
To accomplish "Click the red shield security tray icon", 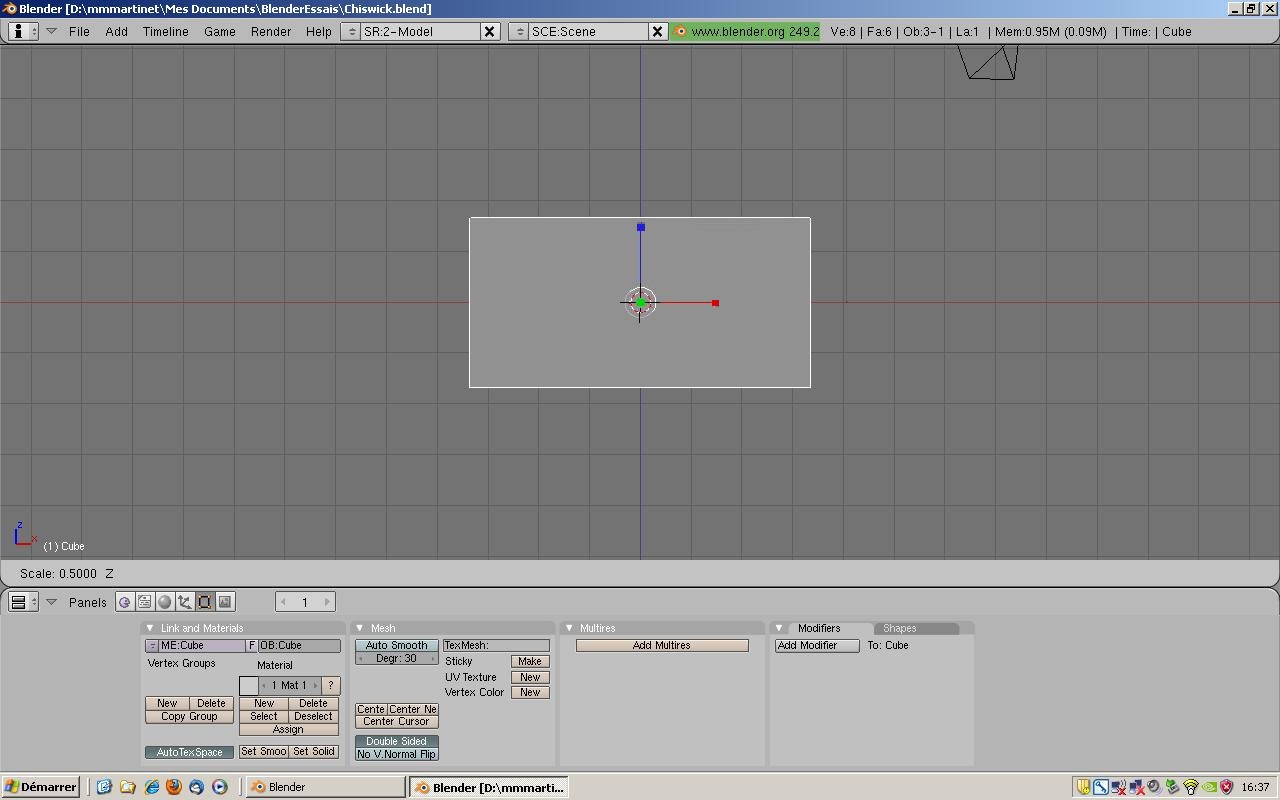I will click(1226, 787).
